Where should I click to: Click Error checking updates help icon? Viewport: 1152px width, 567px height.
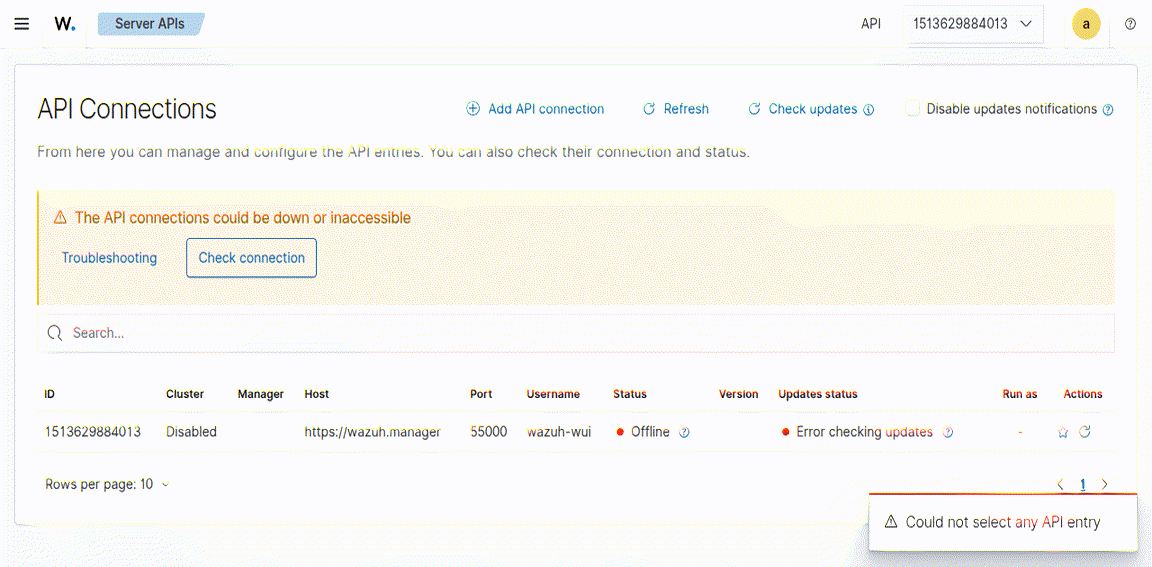(x=948, y=433)
